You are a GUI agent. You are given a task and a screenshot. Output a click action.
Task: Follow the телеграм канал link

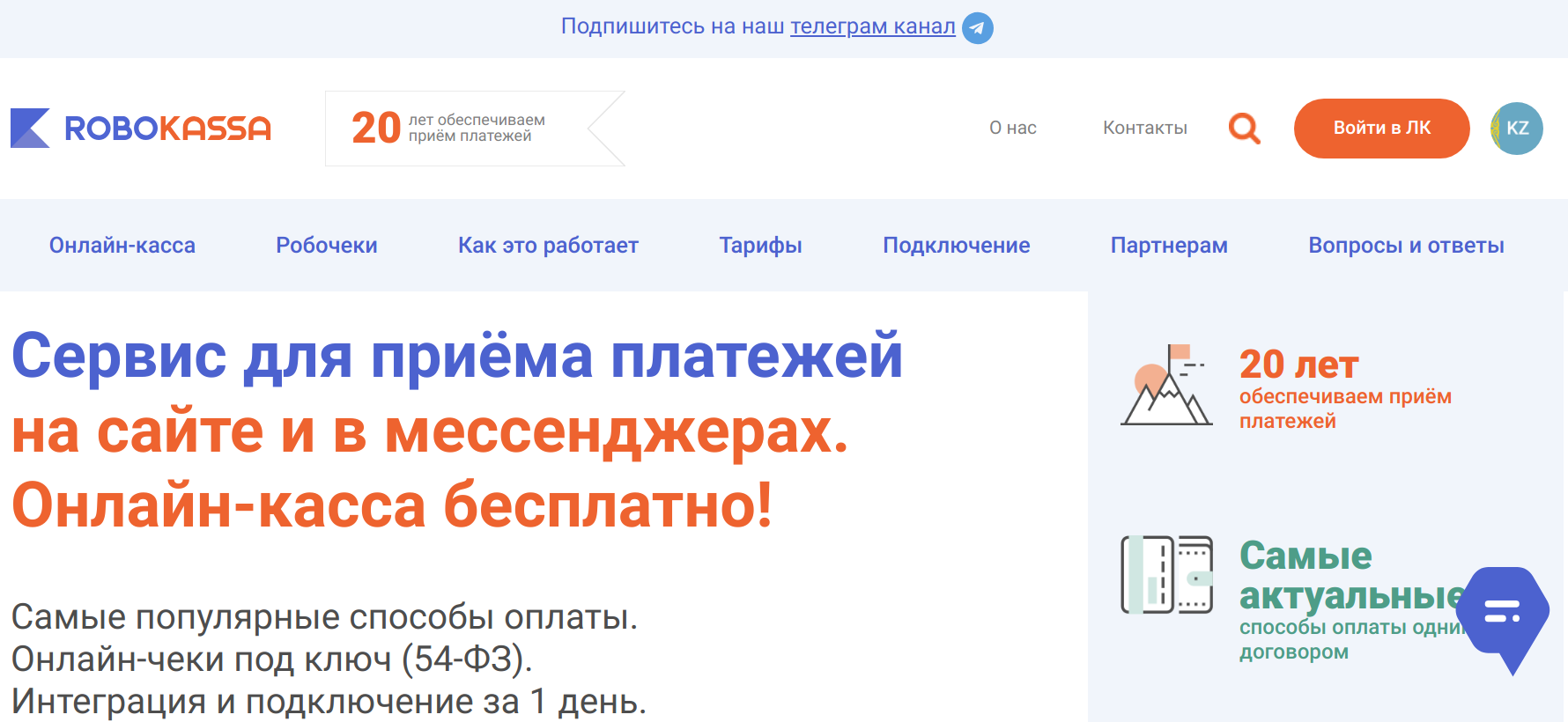pos(872,26)
